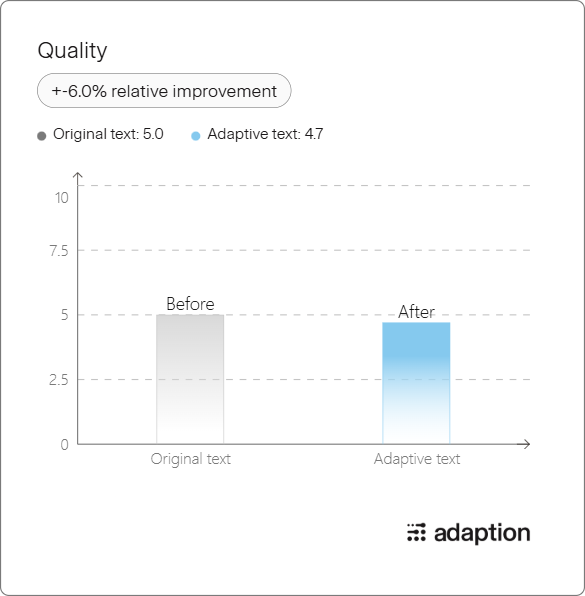Viewport: 585px width, 596px height.
Task: Click the adaption brand wordmark
Action: [x=482, y=533]
